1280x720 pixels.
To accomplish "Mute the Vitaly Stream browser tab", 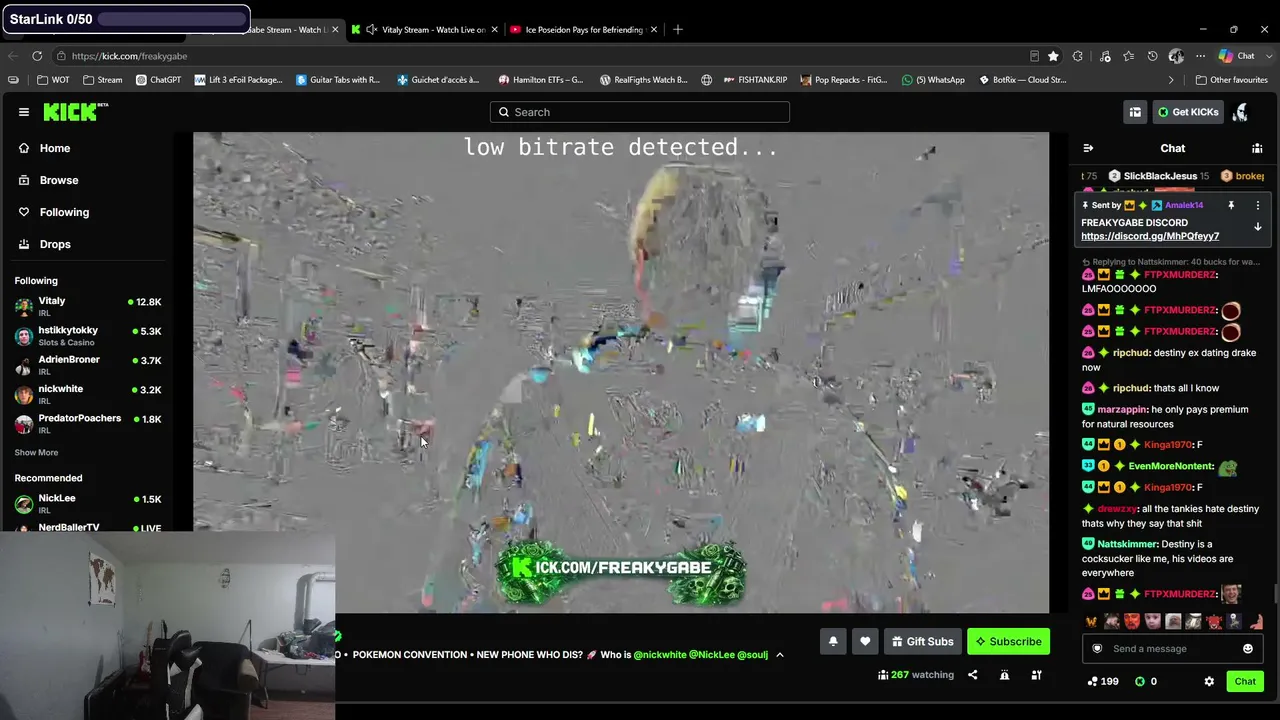I will click(371, 30).
